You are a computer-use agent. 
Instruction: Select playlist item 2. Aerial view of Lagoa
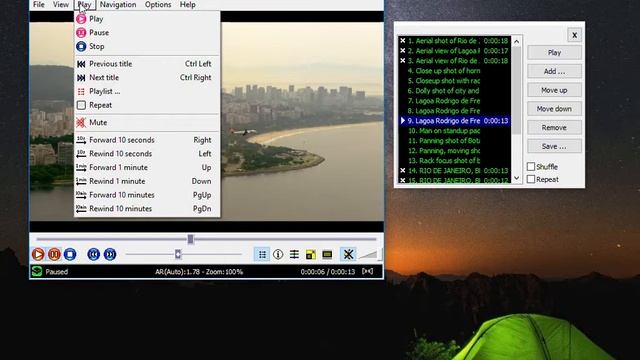(455, 51)
